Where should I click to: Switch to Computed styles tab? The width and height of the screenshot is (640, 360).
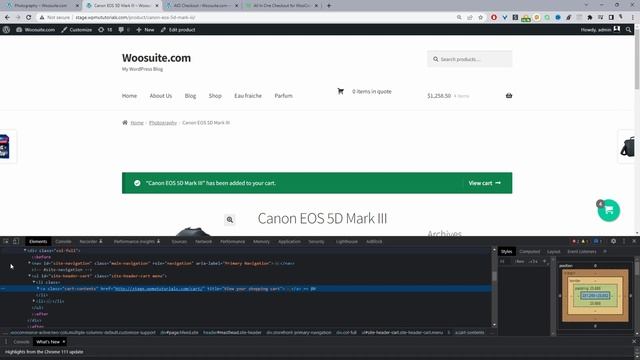tap(530, 251)
